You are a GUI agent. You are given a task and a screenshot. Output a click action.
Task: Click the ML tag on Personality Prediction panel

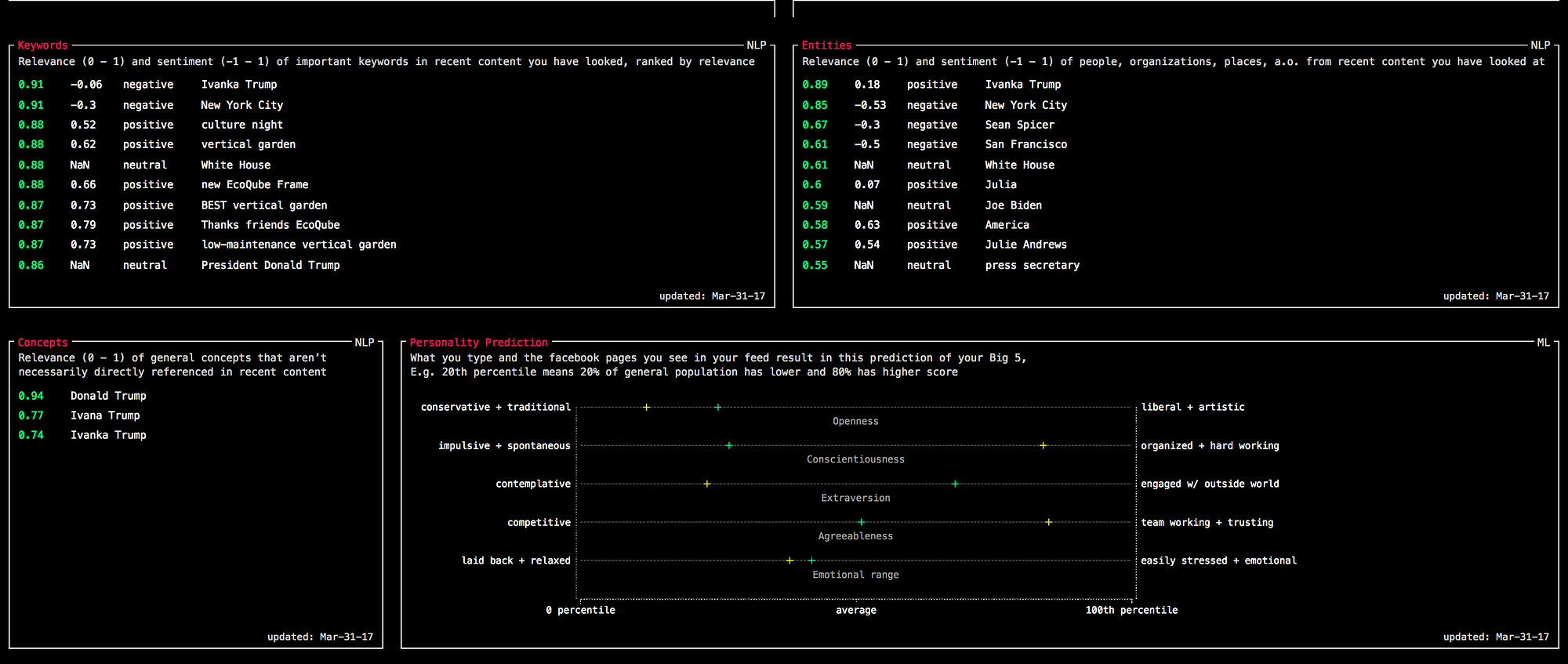[1543, 343]
